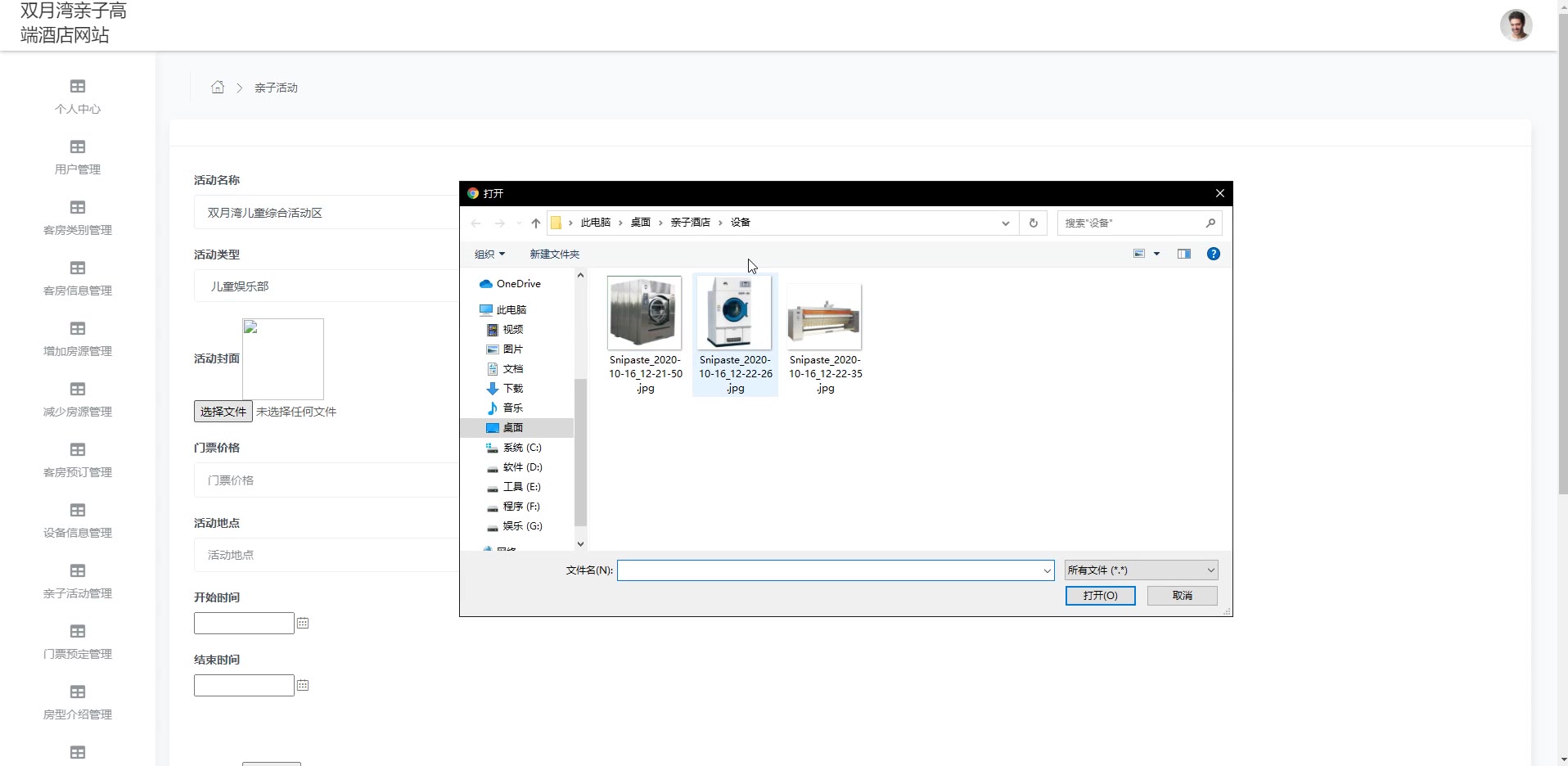Click the help question mark icon

tap(1214, 255)
